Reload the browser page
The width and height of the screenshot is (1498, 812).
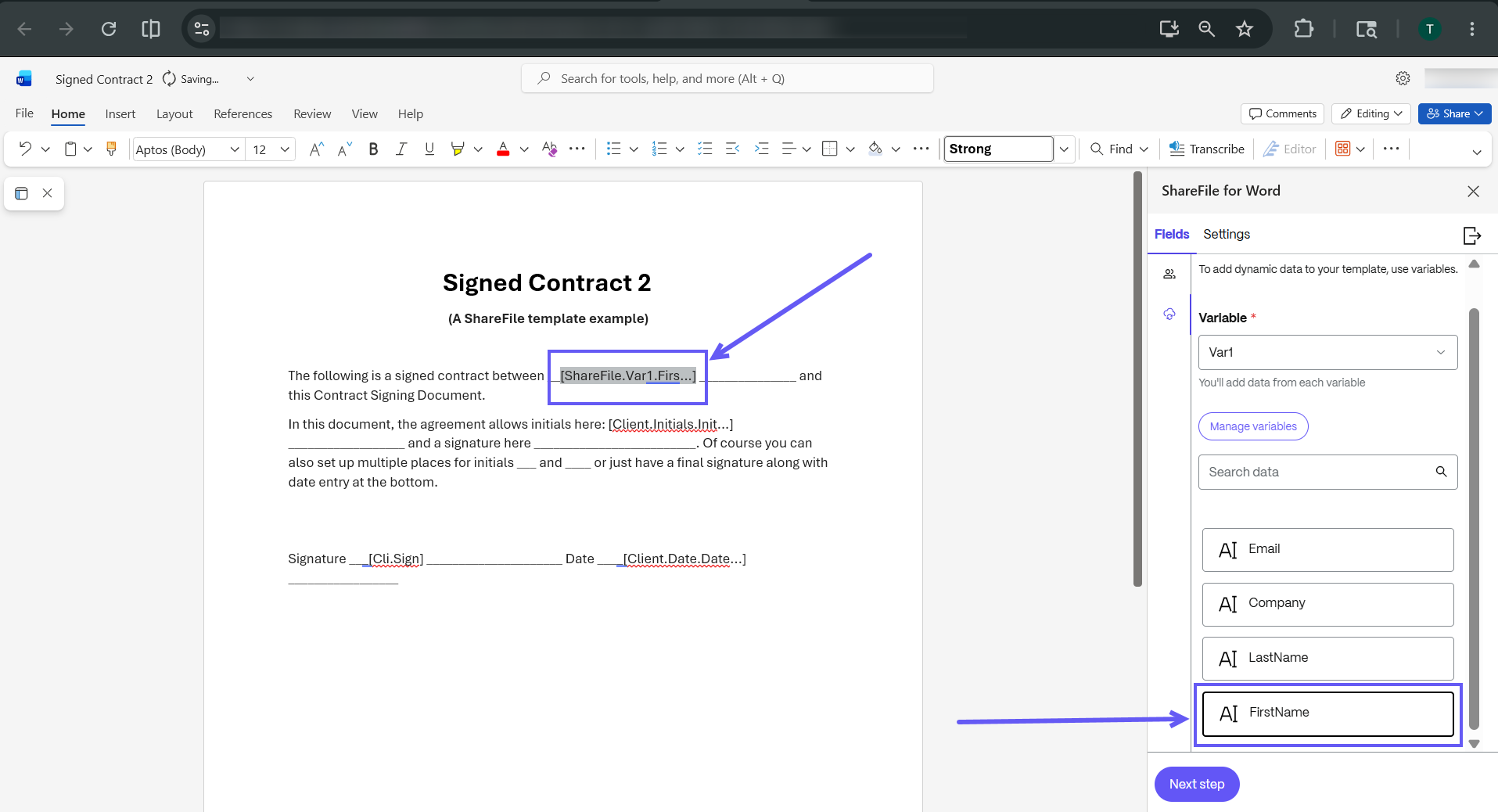[109, 29]
